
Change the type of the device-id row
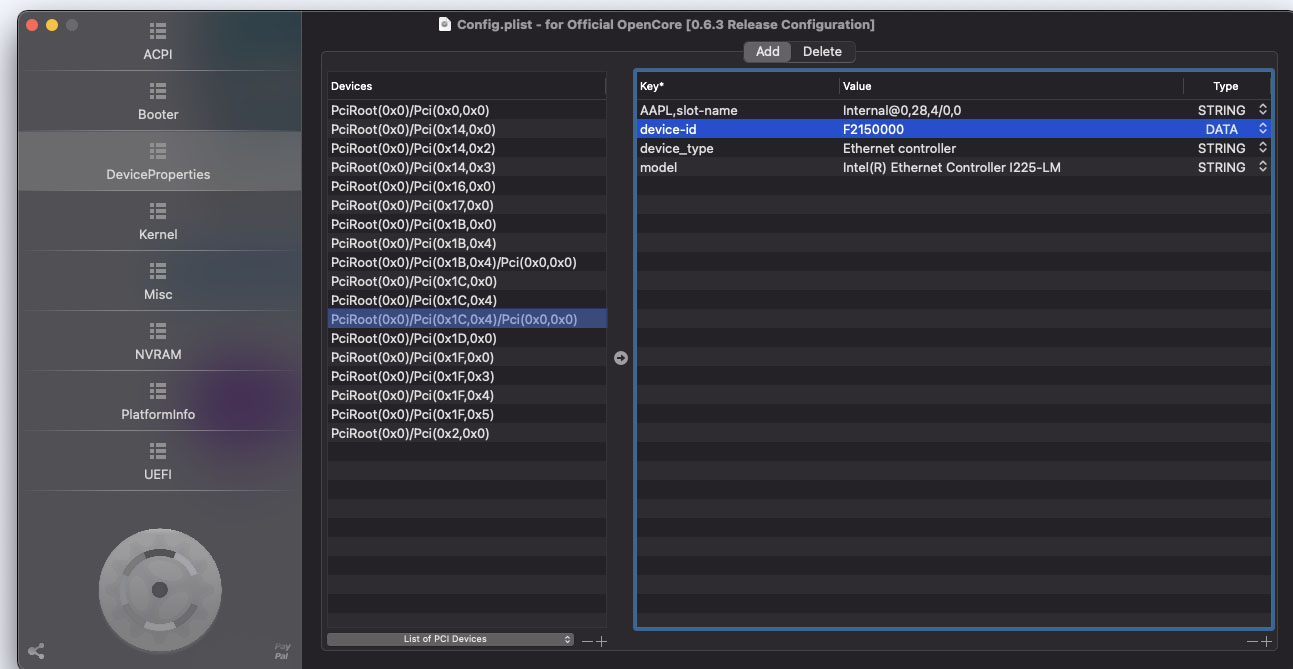click(x=1262, y=129)
